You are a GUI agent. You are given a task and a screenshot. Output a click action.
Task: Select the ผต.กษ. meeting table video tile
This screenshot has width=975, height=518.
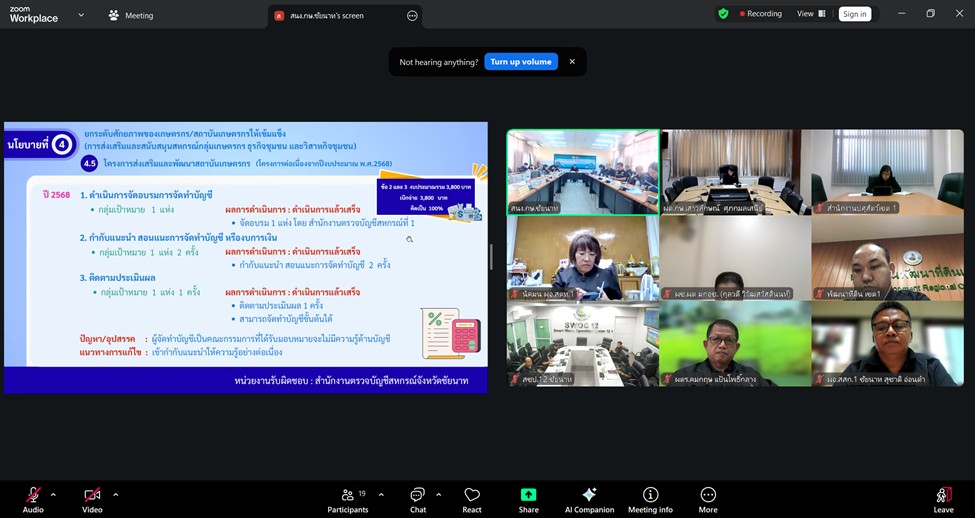(x=735, y=172)
